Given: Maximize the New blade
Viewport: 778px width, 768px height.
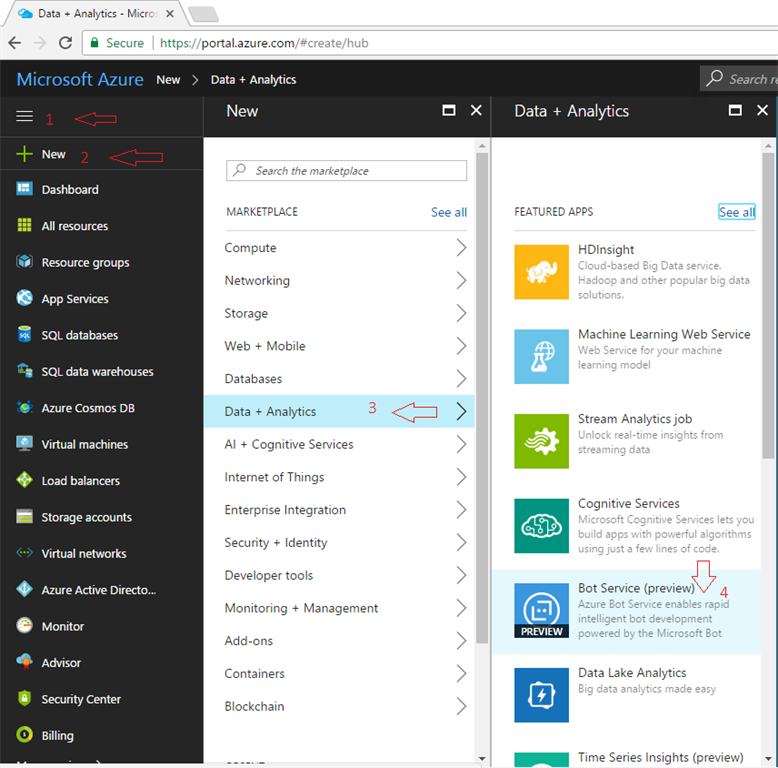Looking at the screenshot, I should pos(449,110).
